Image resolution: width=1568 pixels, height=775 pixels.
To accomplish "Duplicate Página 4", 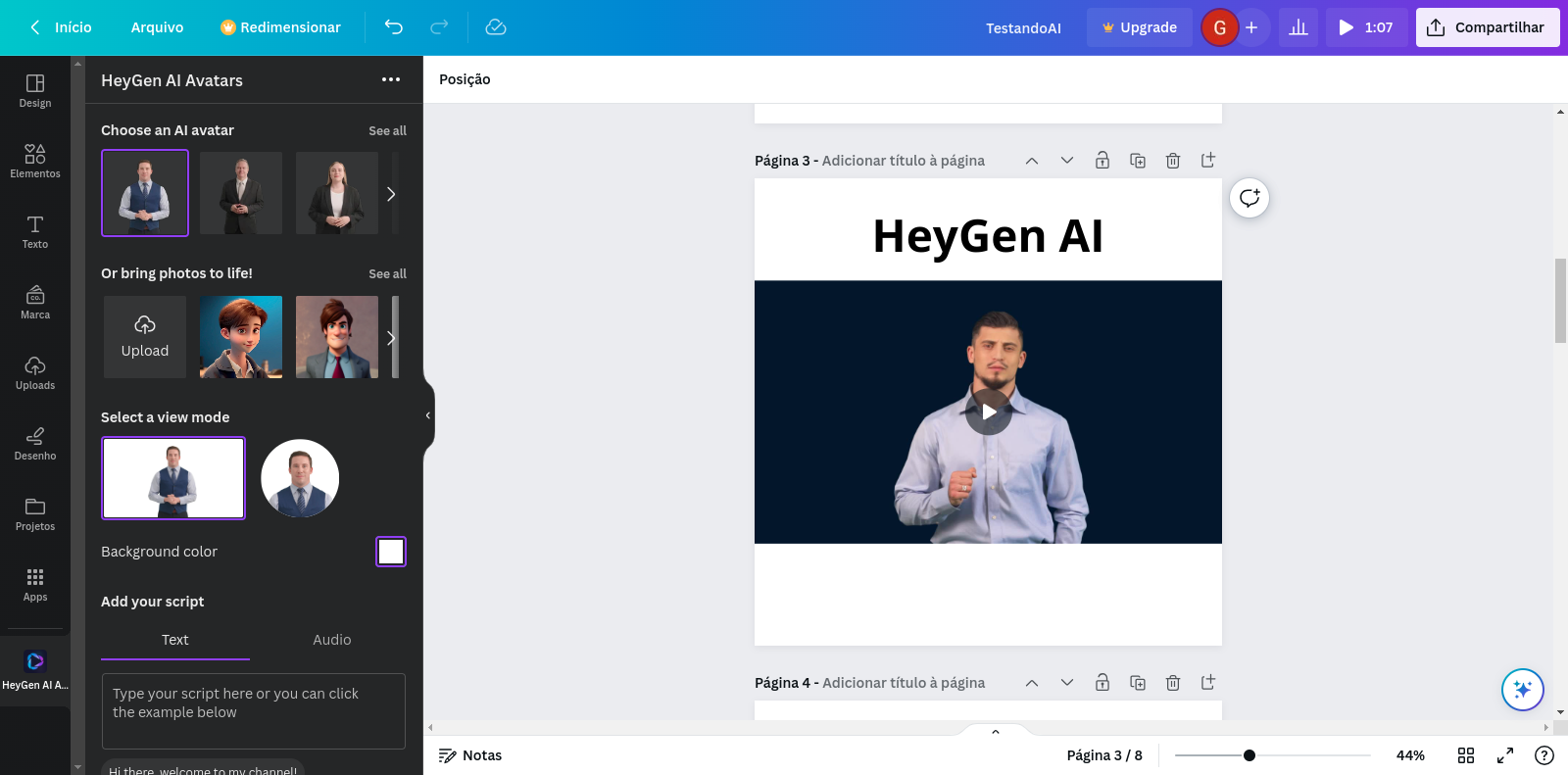I will [1138, 683].
